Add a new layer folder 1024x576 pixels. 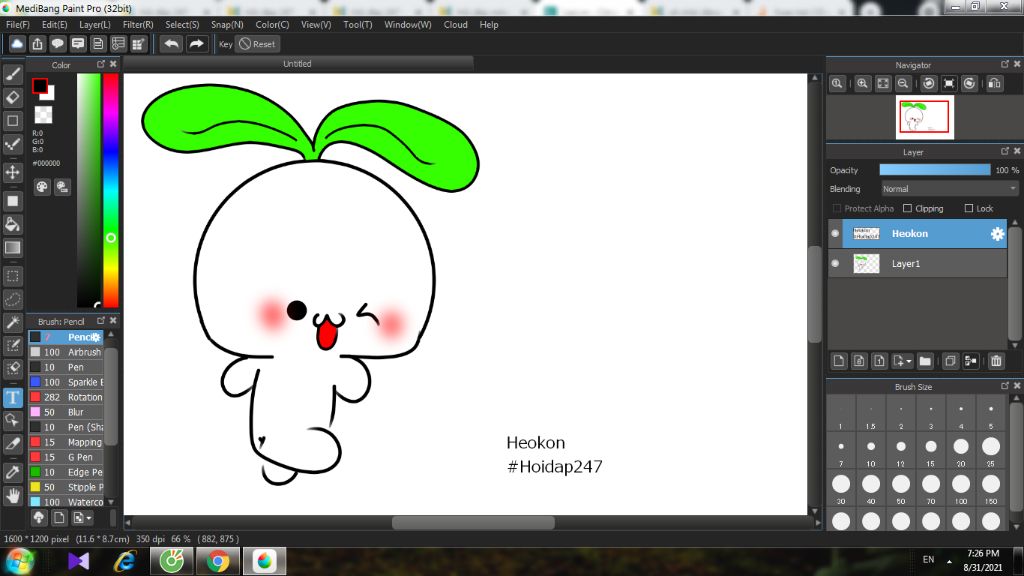[x=925, y=361]
